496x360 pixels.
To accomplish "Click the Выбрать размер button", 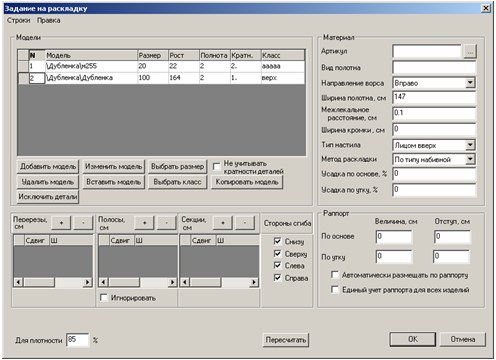I will (x=177, y=166).
